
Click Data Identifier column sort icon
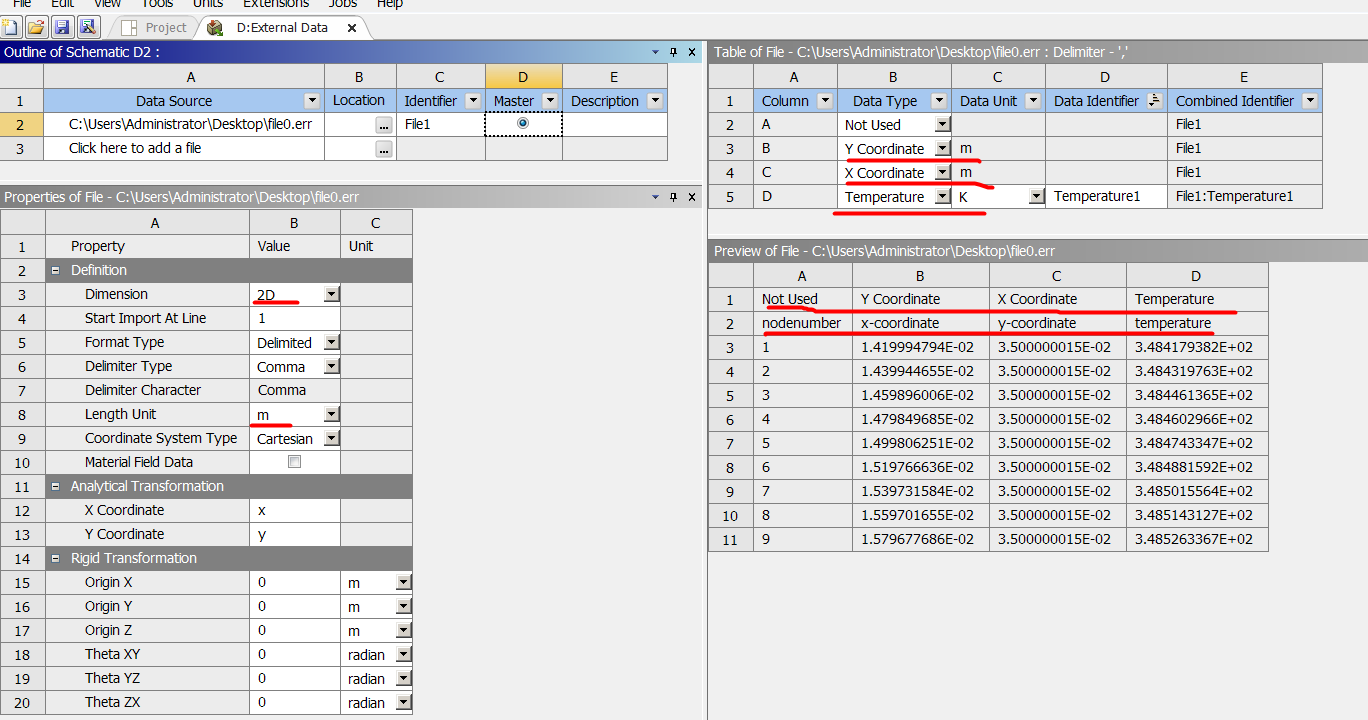coord(1154,101)
